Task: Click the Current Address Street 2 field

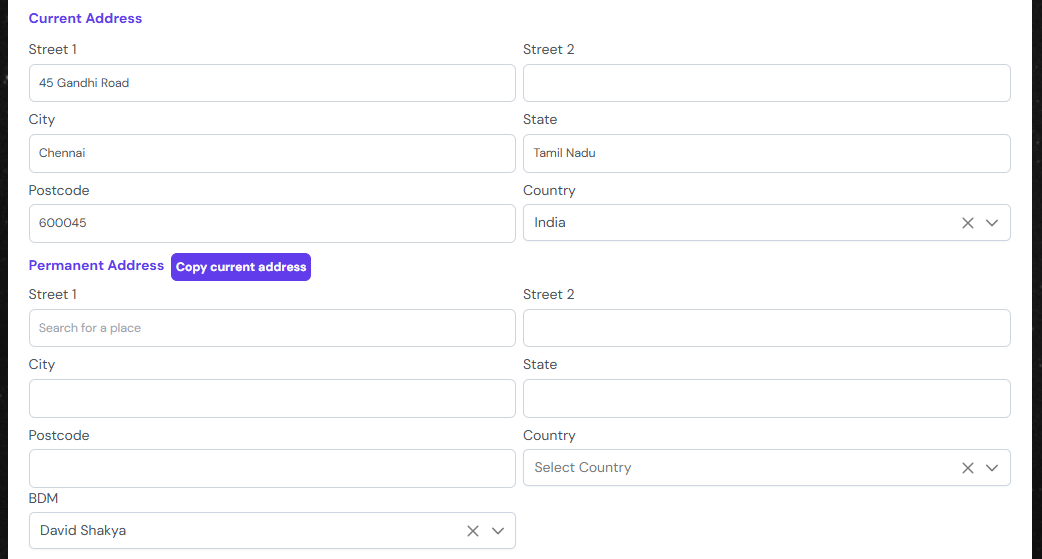Action: tap(766, 83)
